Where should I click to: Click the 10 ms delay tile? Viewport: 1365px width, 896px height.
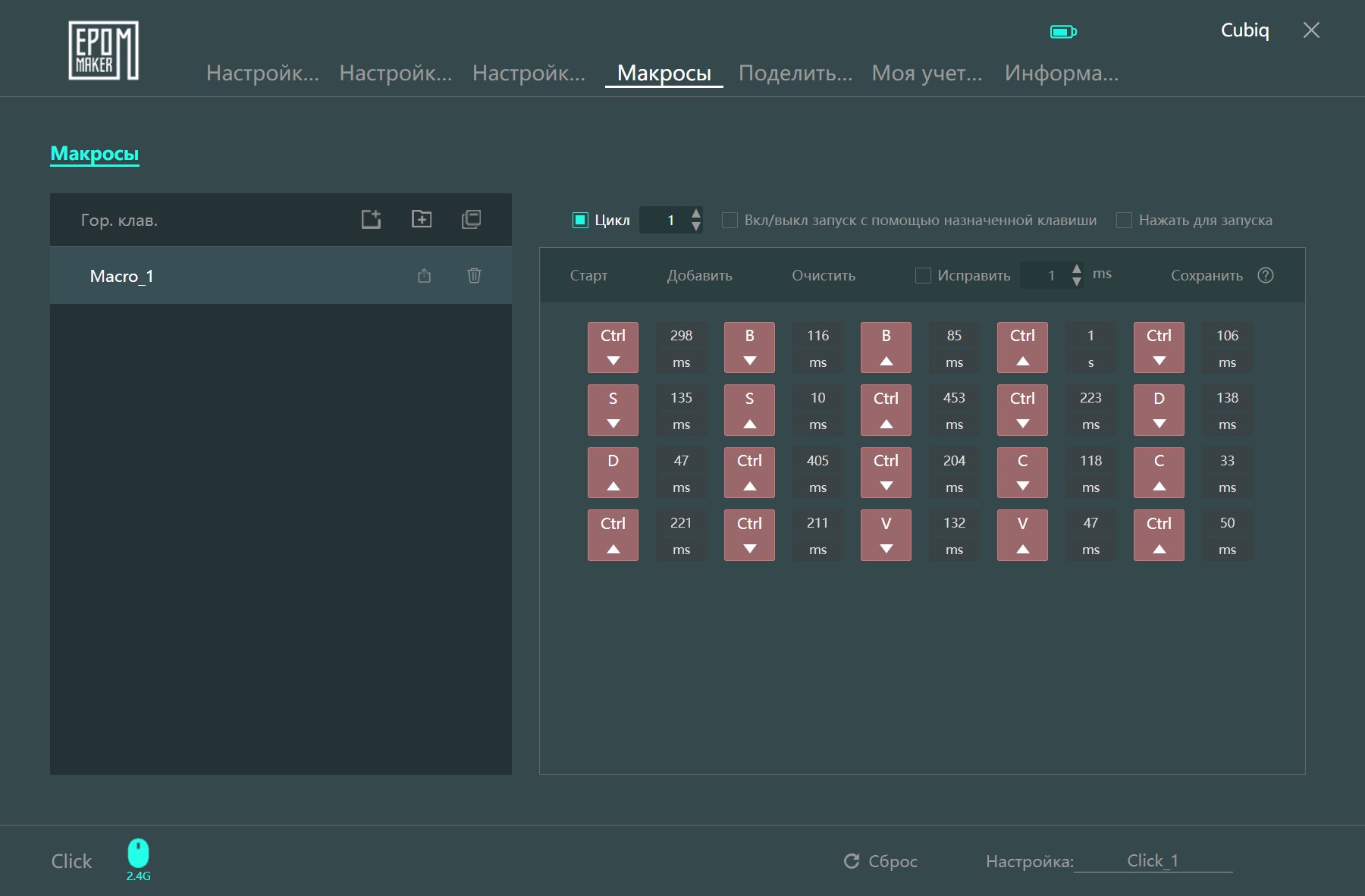(x=817, y=410)
